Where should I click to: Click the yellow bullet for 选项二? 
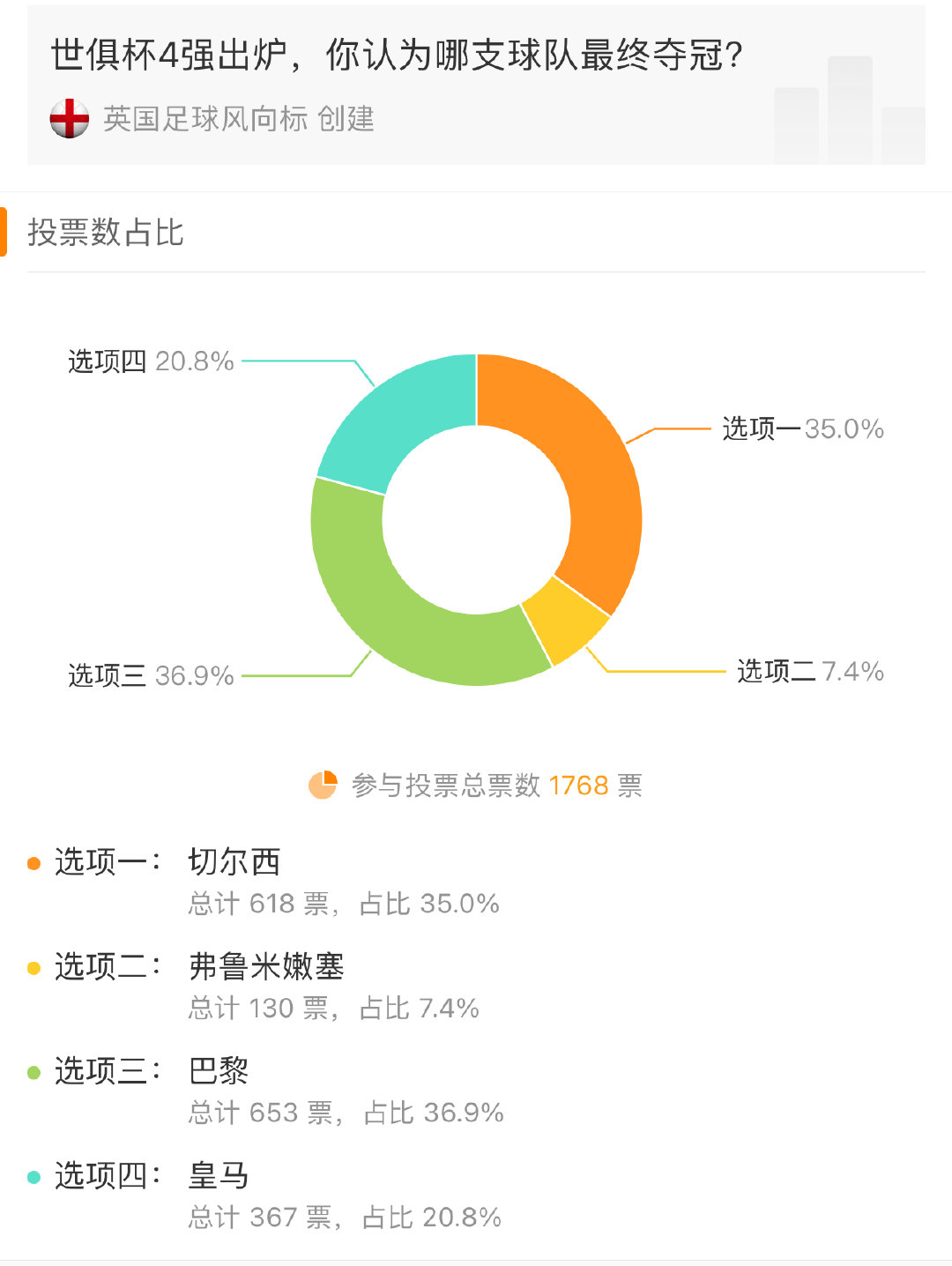pos(34,968)
